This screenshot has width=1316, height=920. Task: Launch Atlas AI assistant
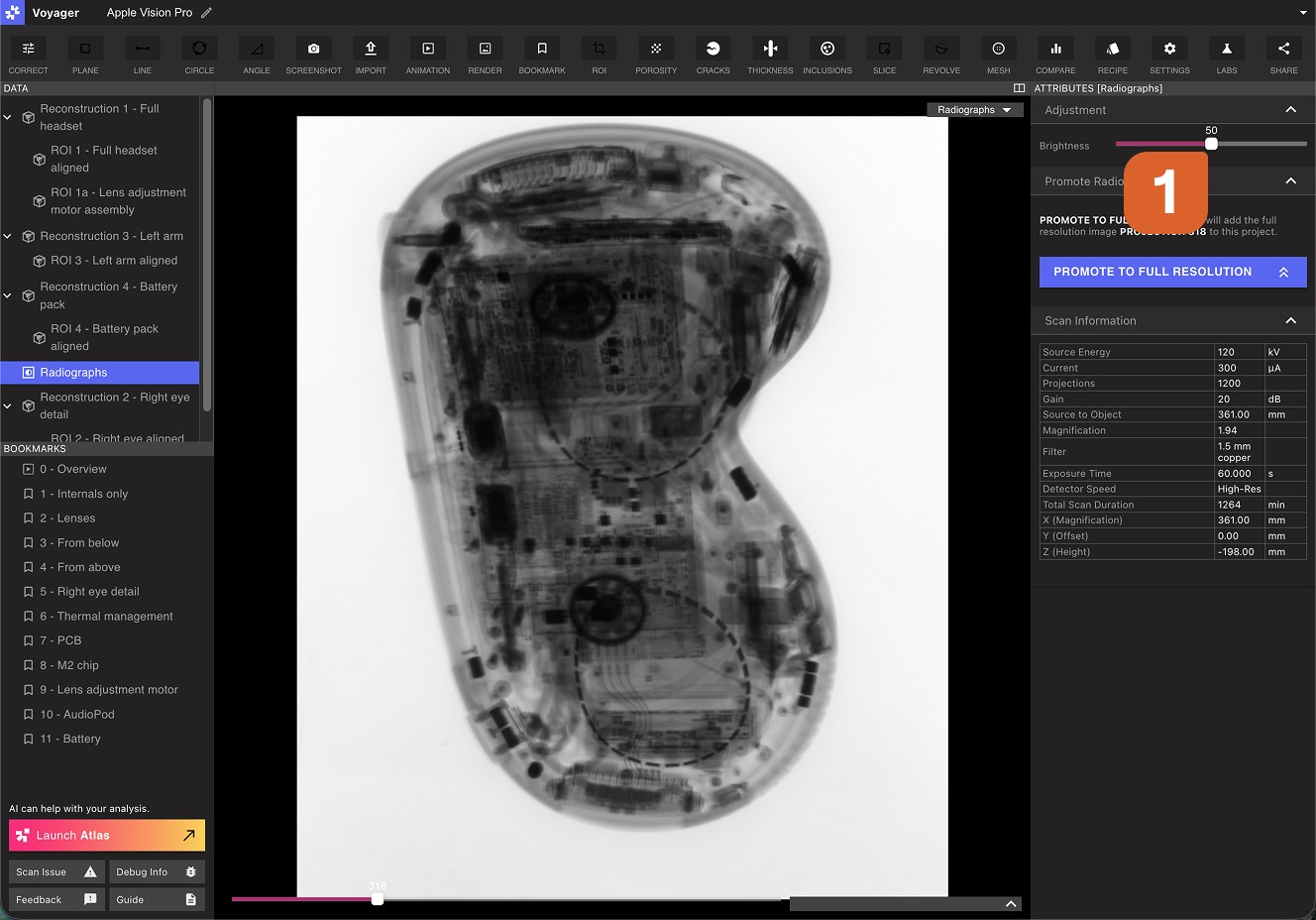pos(107,835)
